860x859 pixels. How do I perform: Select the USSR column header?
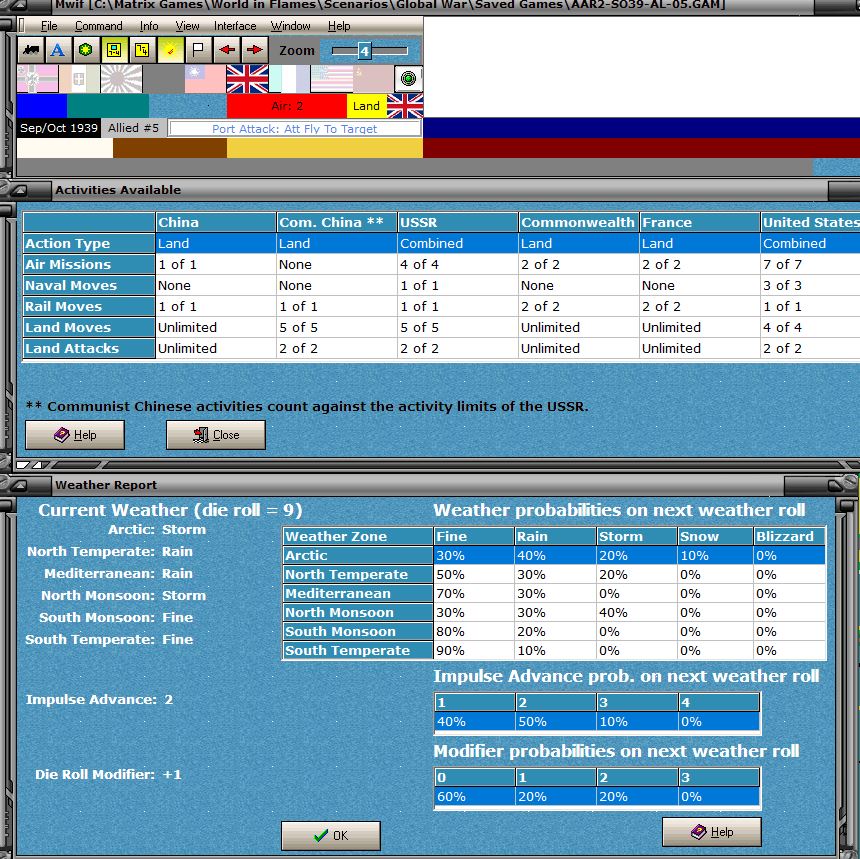(458, 222)
